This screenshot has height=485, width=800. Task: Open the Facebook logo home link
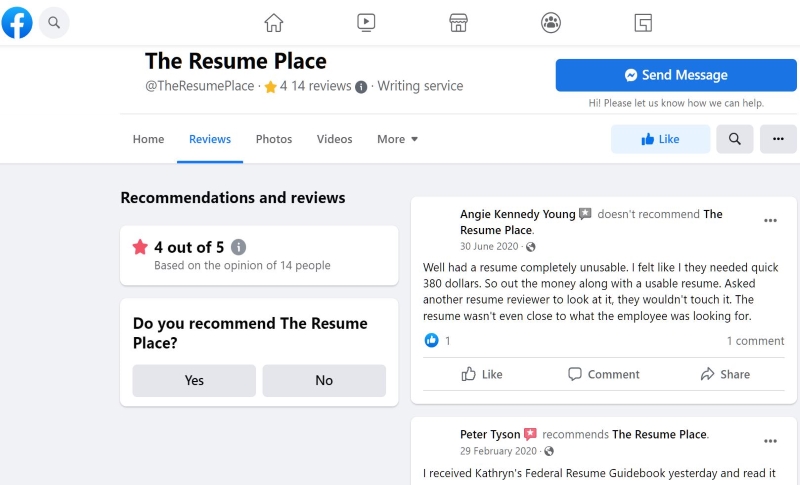coord(17,22)
